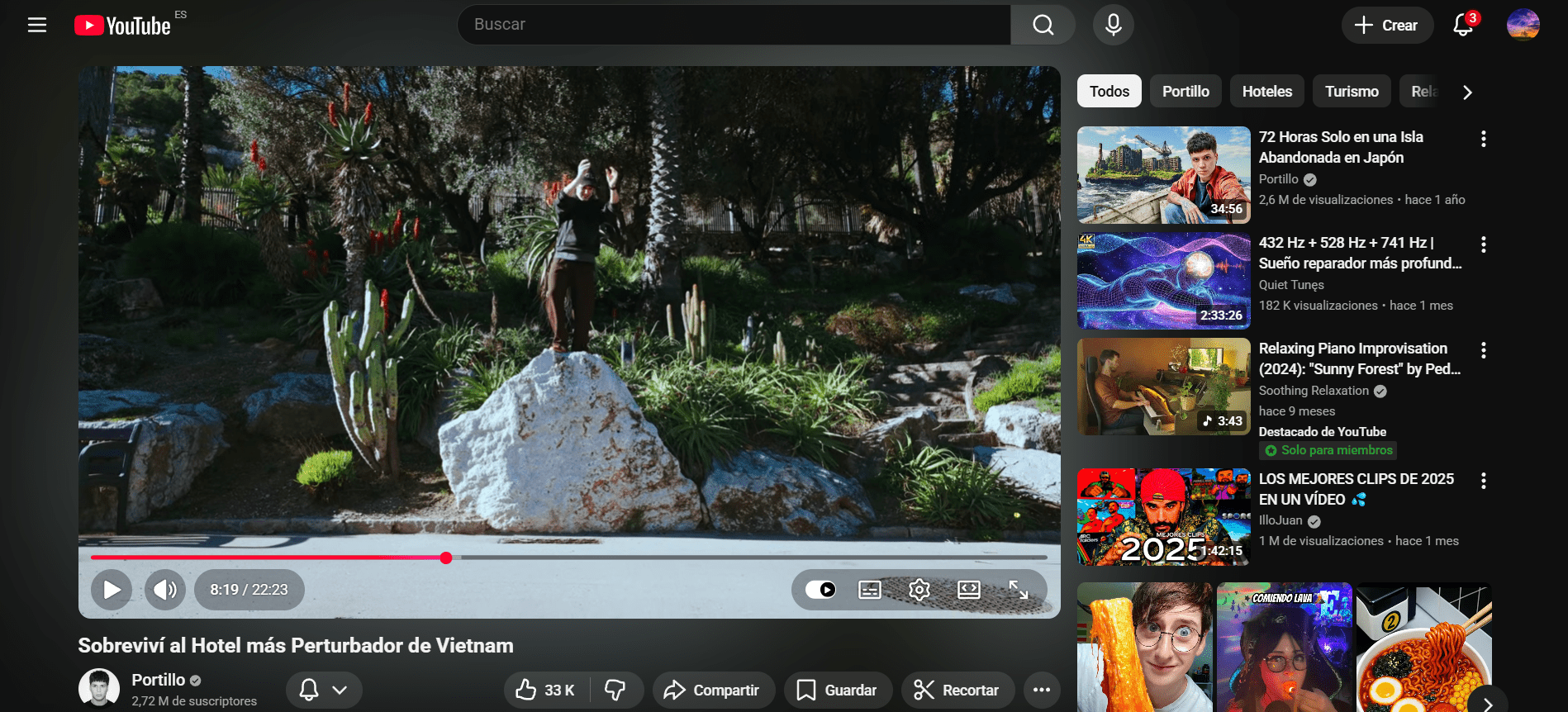Enter fullscreen mode

pos(1018,590)
